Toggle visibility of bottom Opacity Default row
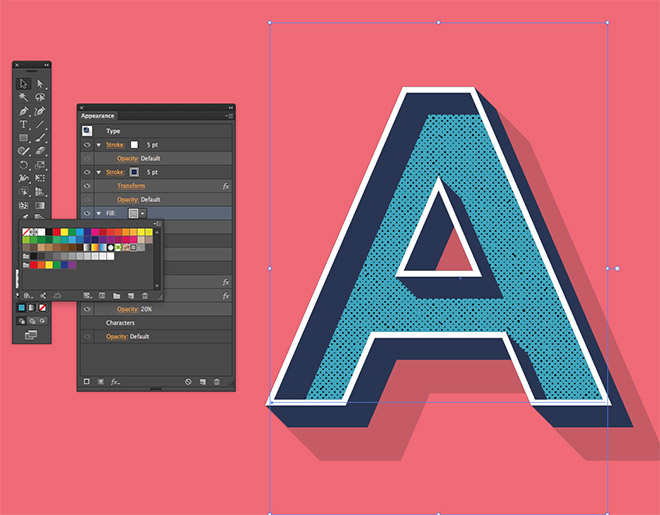 87,337
